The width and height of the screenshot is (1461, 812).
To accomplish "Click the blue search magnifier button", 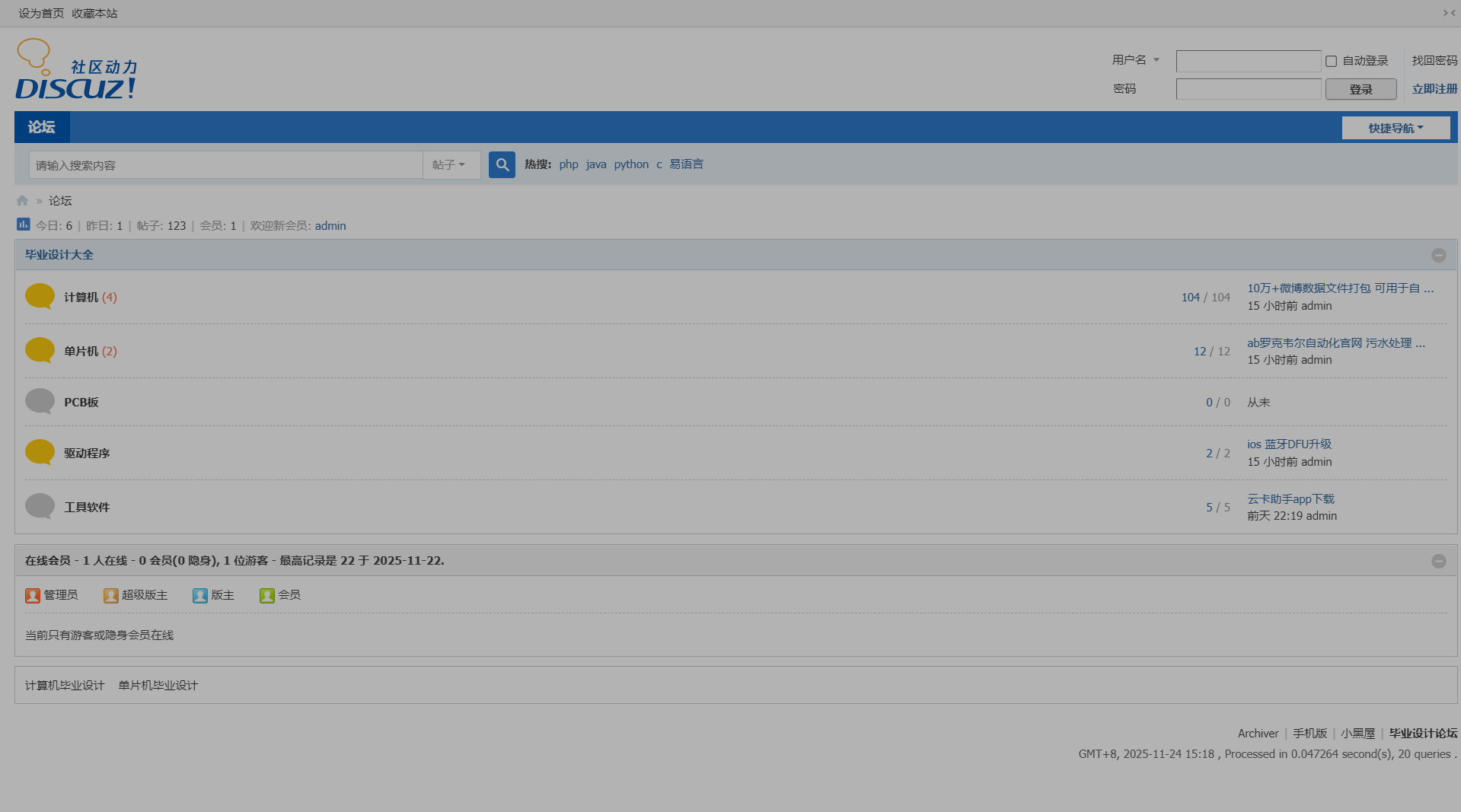I will coord(502,164).
